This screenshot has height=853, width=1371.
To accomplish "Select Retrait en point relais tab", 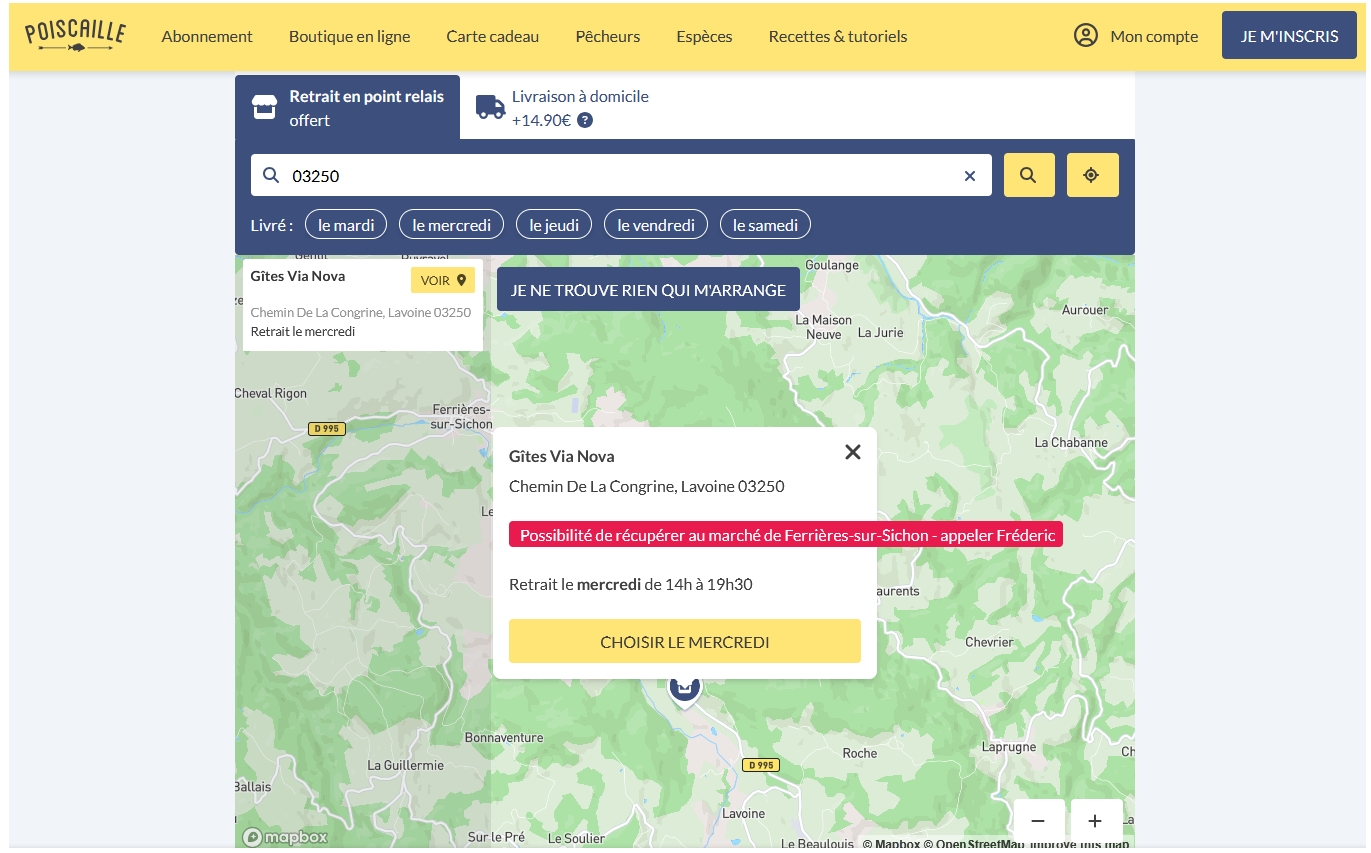I will tap(348, 108).
